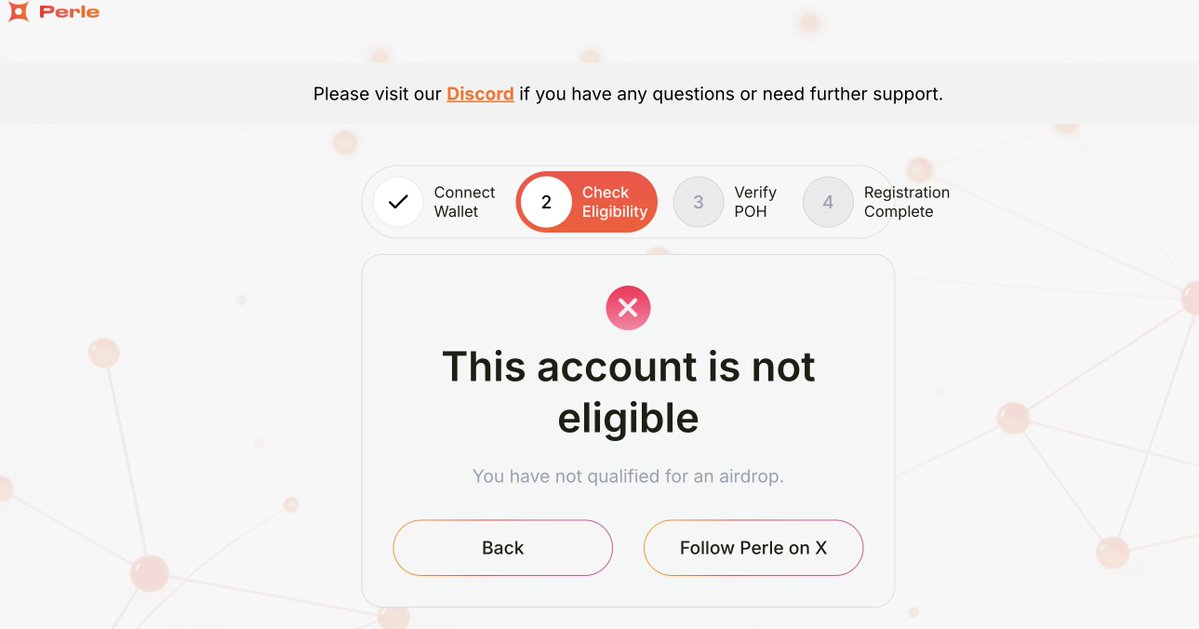Click the 'This account is not eligible' heading
Screen dimensions: 1199x629
point(628,367)
